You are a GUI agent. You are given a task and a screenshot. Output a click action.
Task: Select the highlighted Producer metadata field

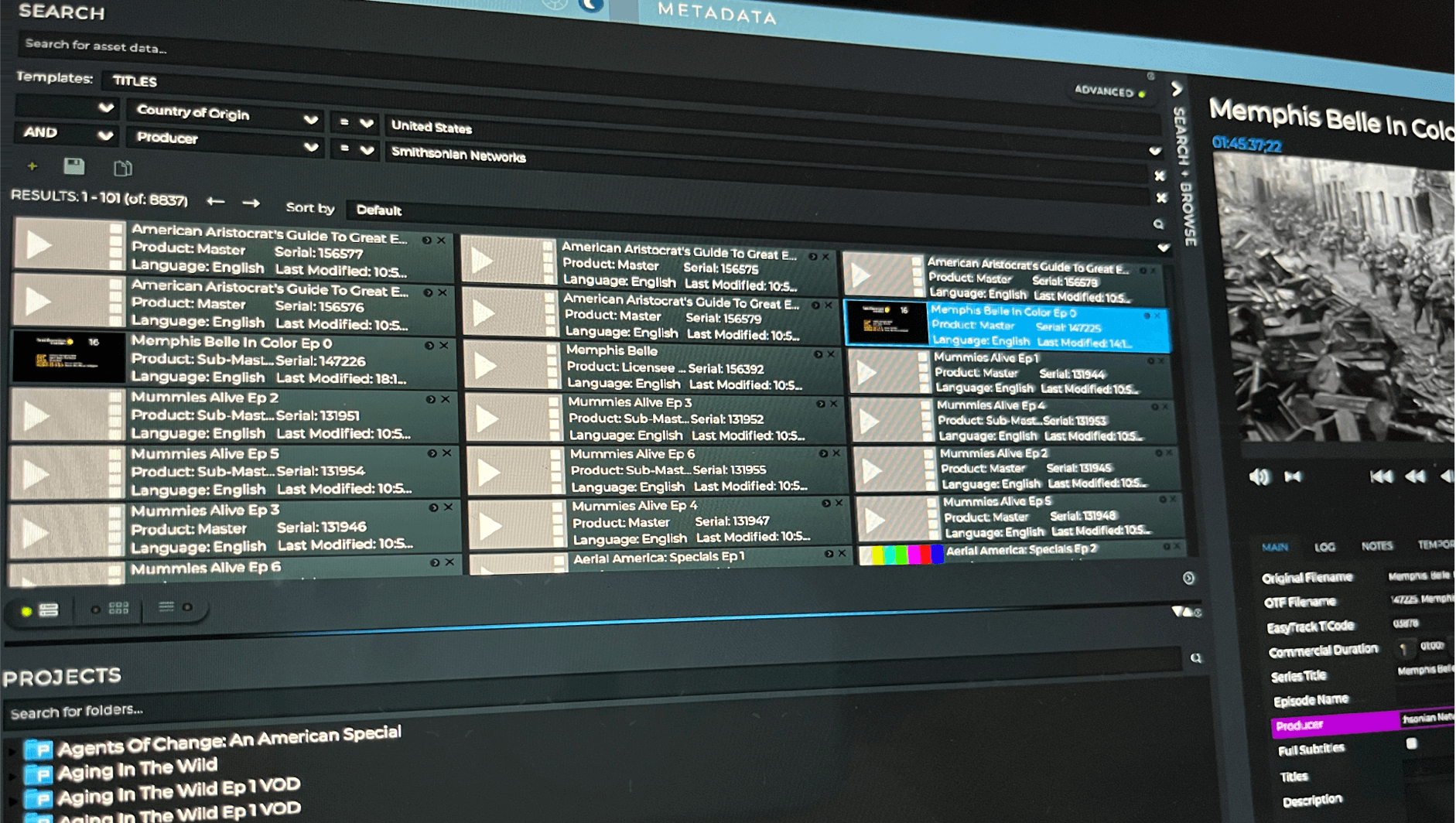coord(1363,722)
